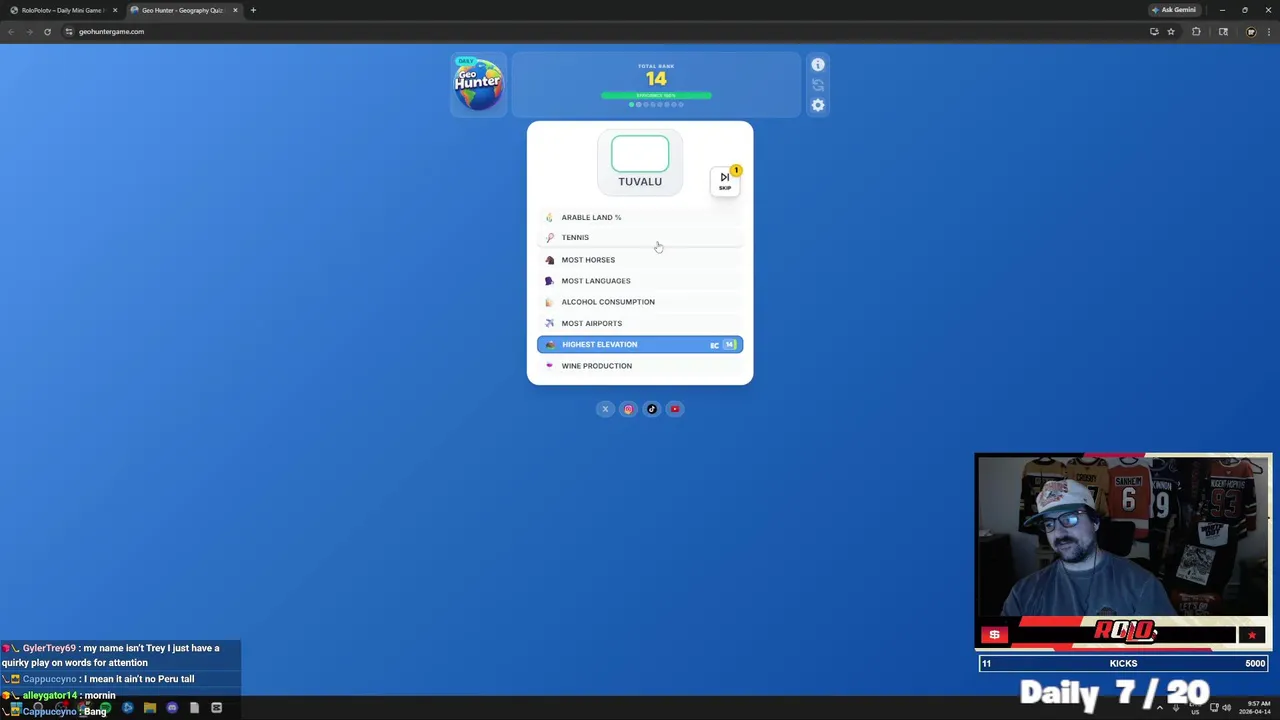Assign Tuvalu to Arable Land %
The image size is (1280, 720).
point(640,217)
